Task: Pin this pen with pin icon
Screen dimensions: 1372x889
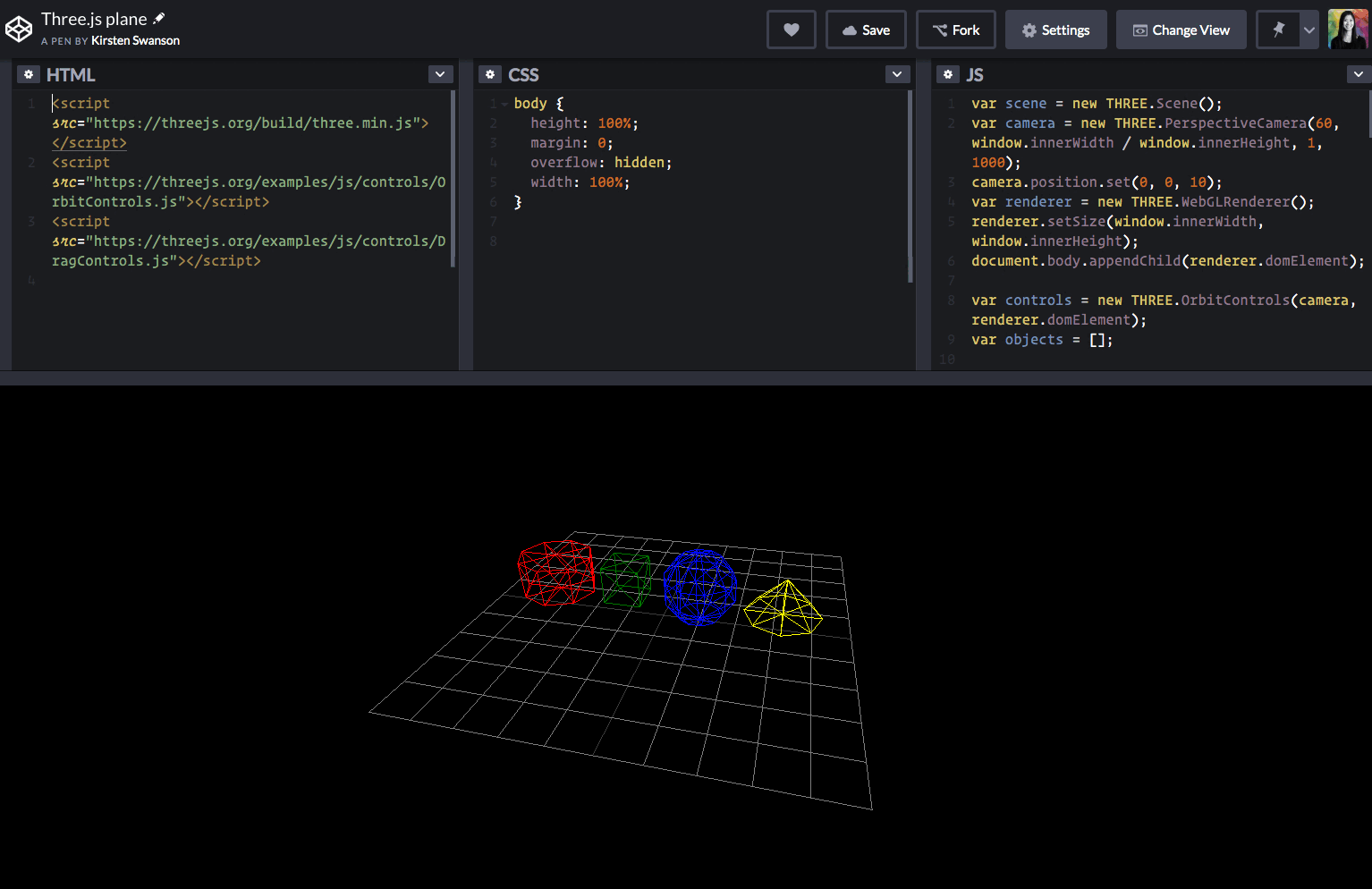Action: pyautogui.click(x=1278, y=30)
